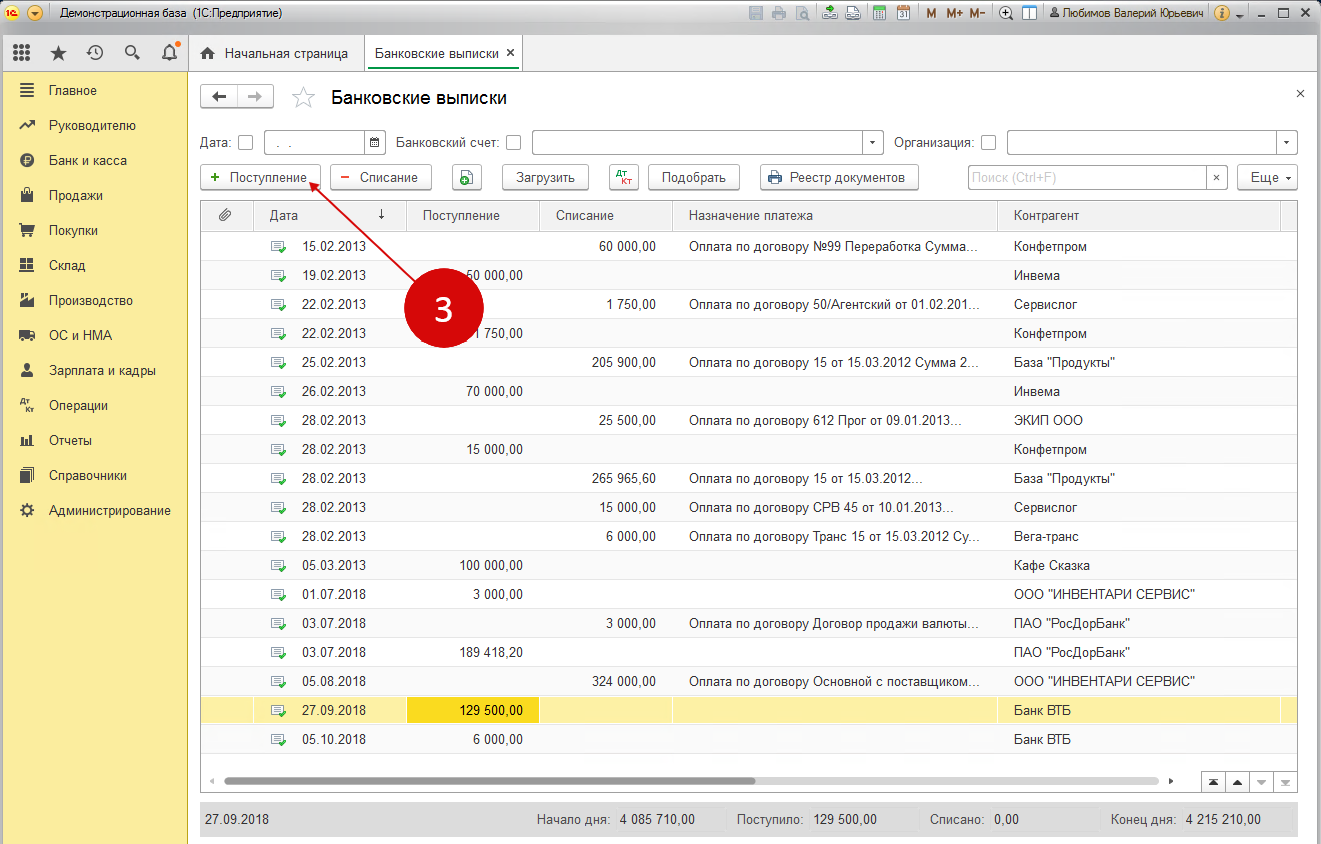Click the Подобрать button
This screenshot has width=1321, height=844.
[x=694, y=177]
